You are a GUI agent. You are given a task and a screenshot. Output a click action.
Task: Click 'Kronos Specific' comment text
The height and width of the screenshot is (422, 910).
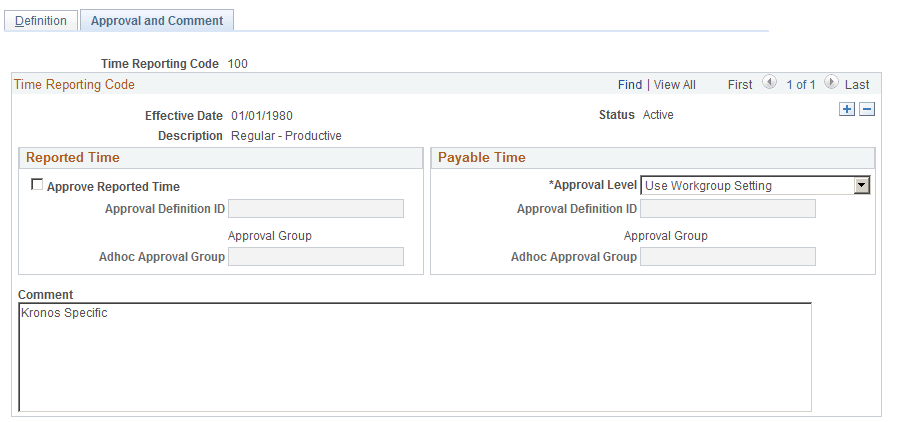point(64,313)
